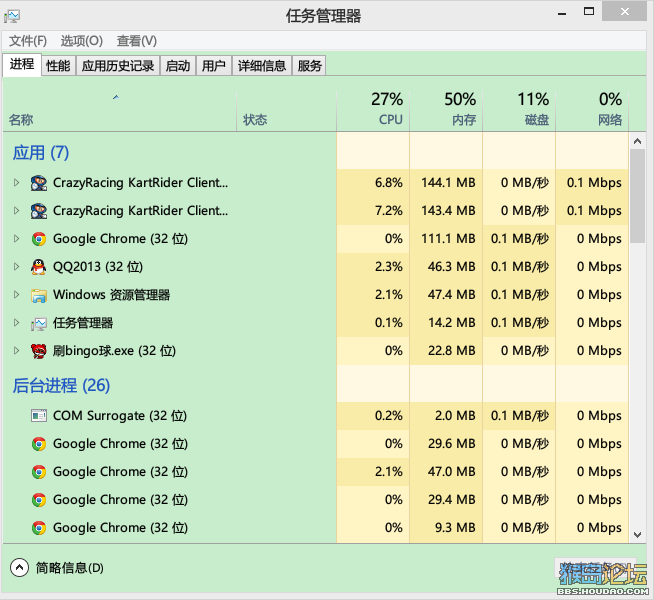
Task: Click 简略信息(D) to show fewer details
Action: [x=70, y=568]
